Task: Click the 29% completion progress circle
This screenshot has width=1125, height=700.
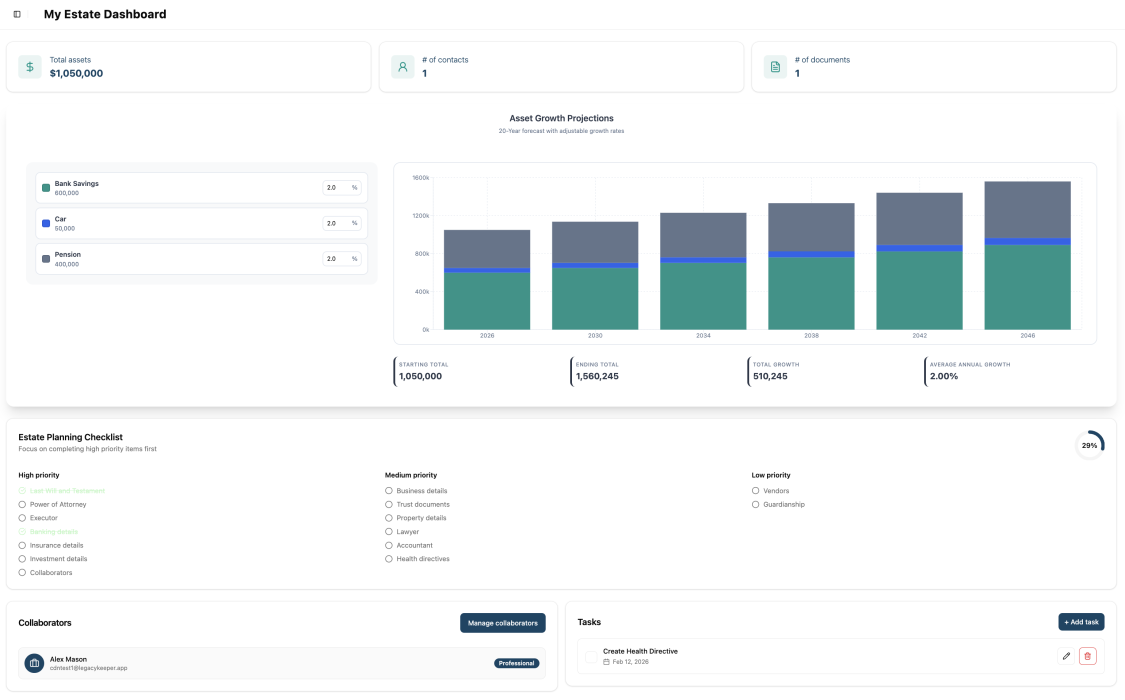Action: pyautogui.click(x=1090, y=444)
